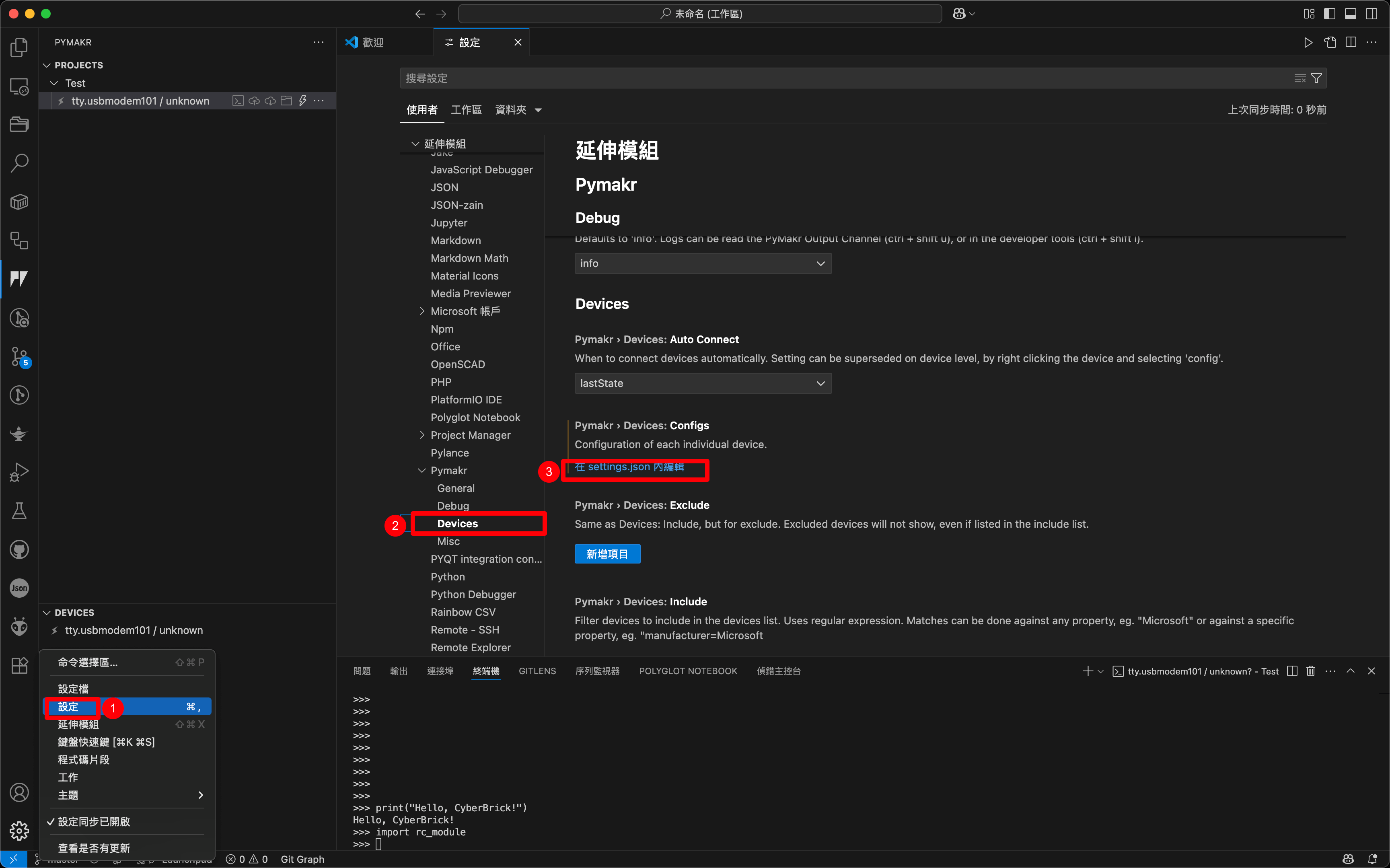
Task: Open the 主題 submenu
Action: [x=127, y=795]
